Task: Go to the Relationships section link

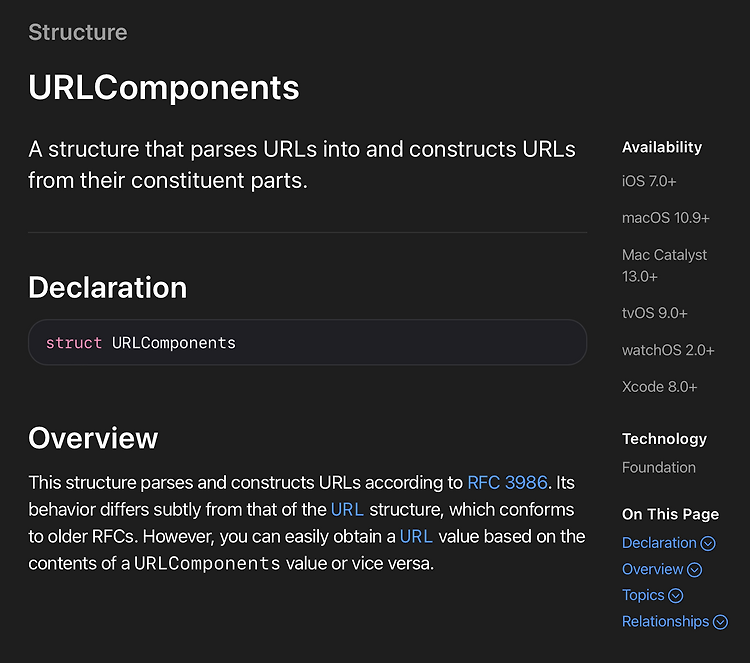Action: coord(665,621)
